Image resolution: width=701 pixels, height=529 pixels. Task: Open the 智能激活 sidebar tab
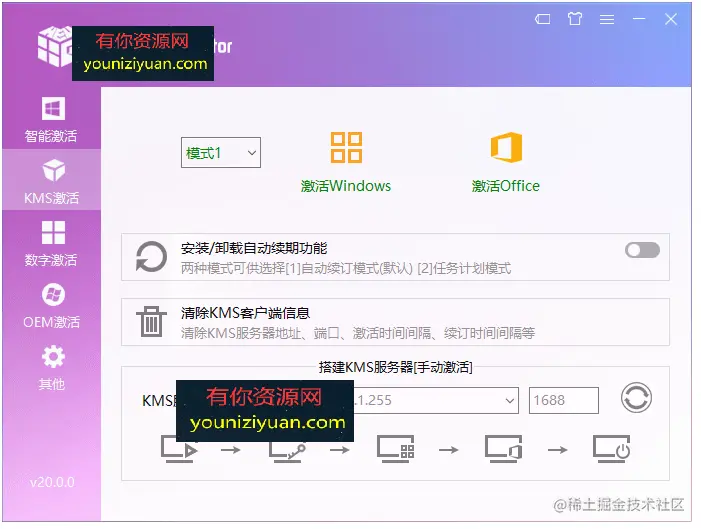[x=51, y=119]
